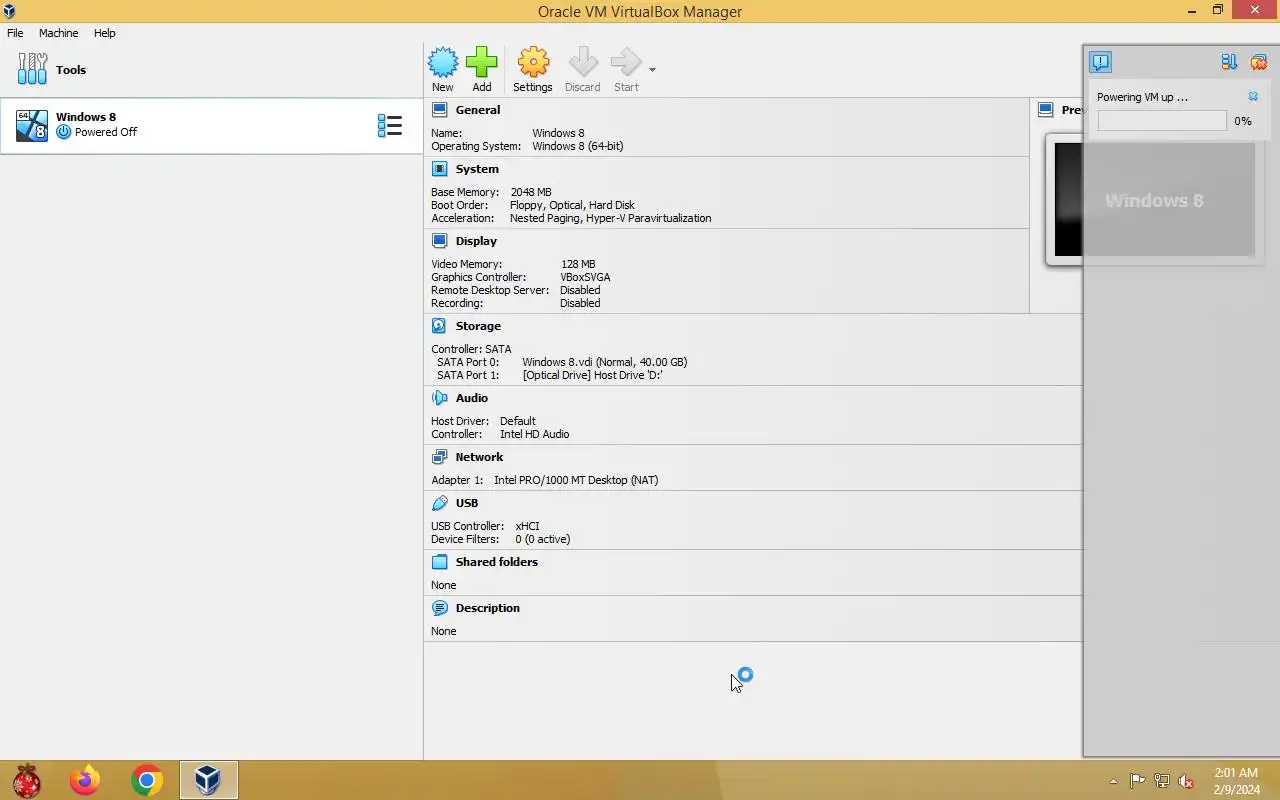Screen dimensions: 1280x800
Task: Click the Network section adapter icon
Action: [439, 457]
